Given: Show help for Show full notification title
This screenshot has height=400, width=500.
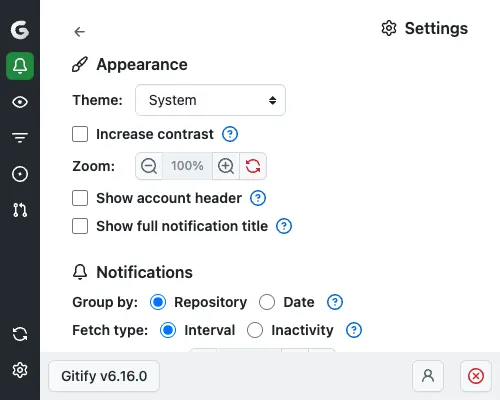Looking at the screenshot, I should 284,226.
